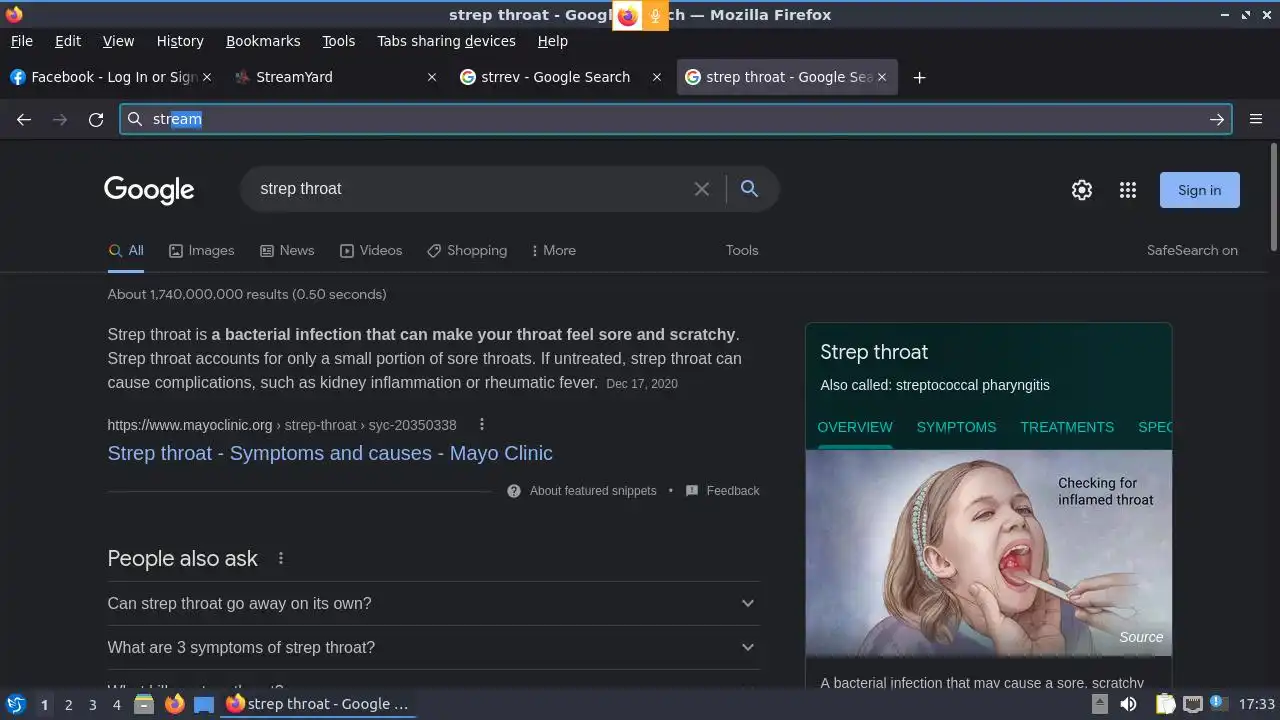This screenshot has height=720, width=1280.
Task: Open the Tabs sharing devices menu
Action: click(x=446, y=41)
